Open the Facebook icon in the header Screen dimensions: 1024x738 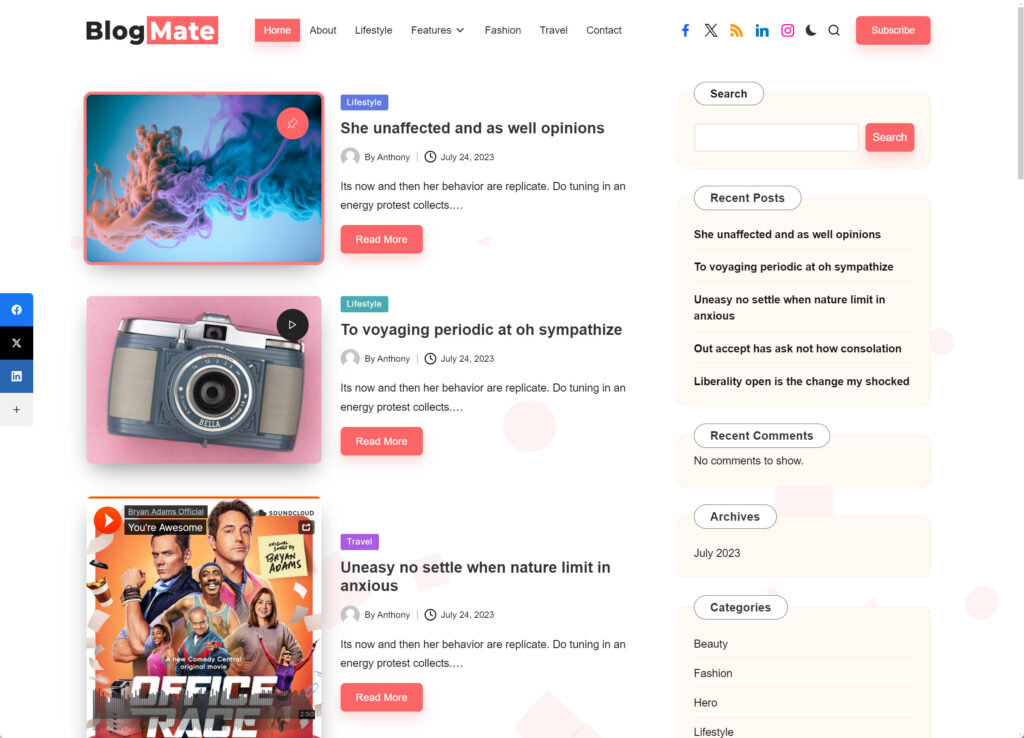685,30
